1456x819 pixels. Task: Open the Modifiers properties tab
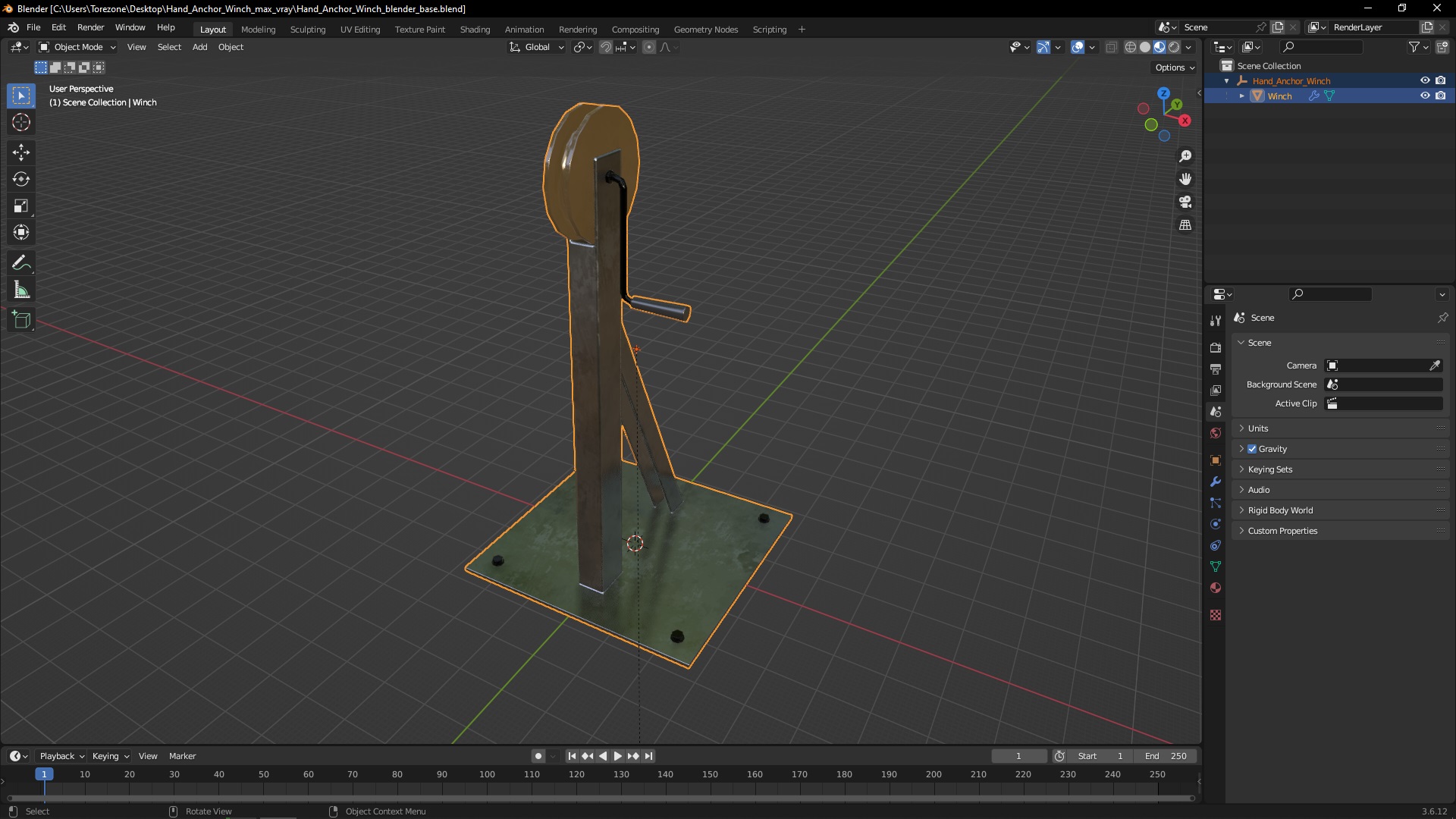click(1216, 482)
